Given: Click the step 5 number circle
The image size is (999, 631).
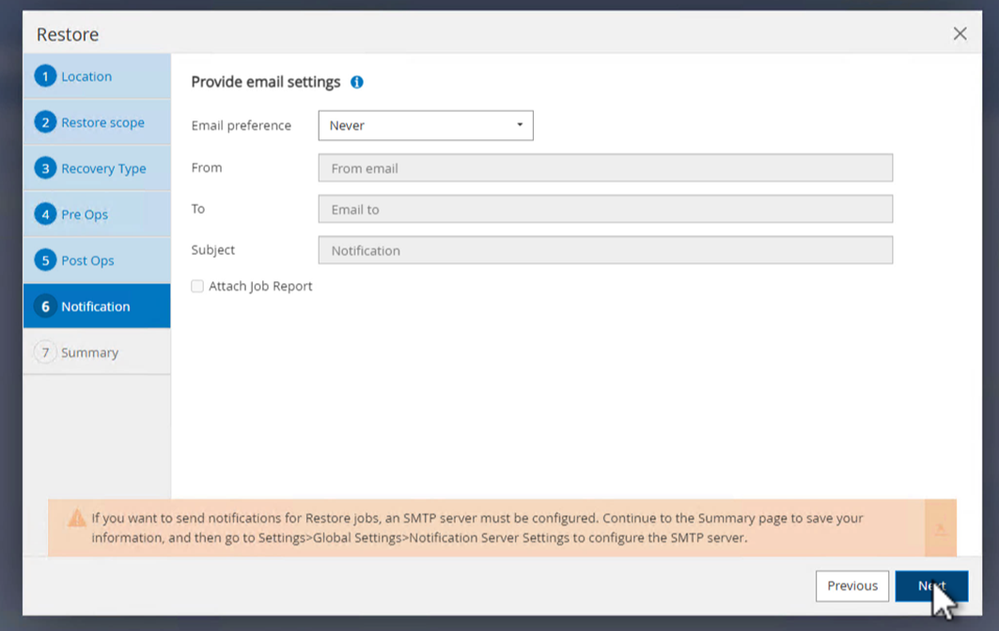Looking at the screenshot, I should coord(45,260).
